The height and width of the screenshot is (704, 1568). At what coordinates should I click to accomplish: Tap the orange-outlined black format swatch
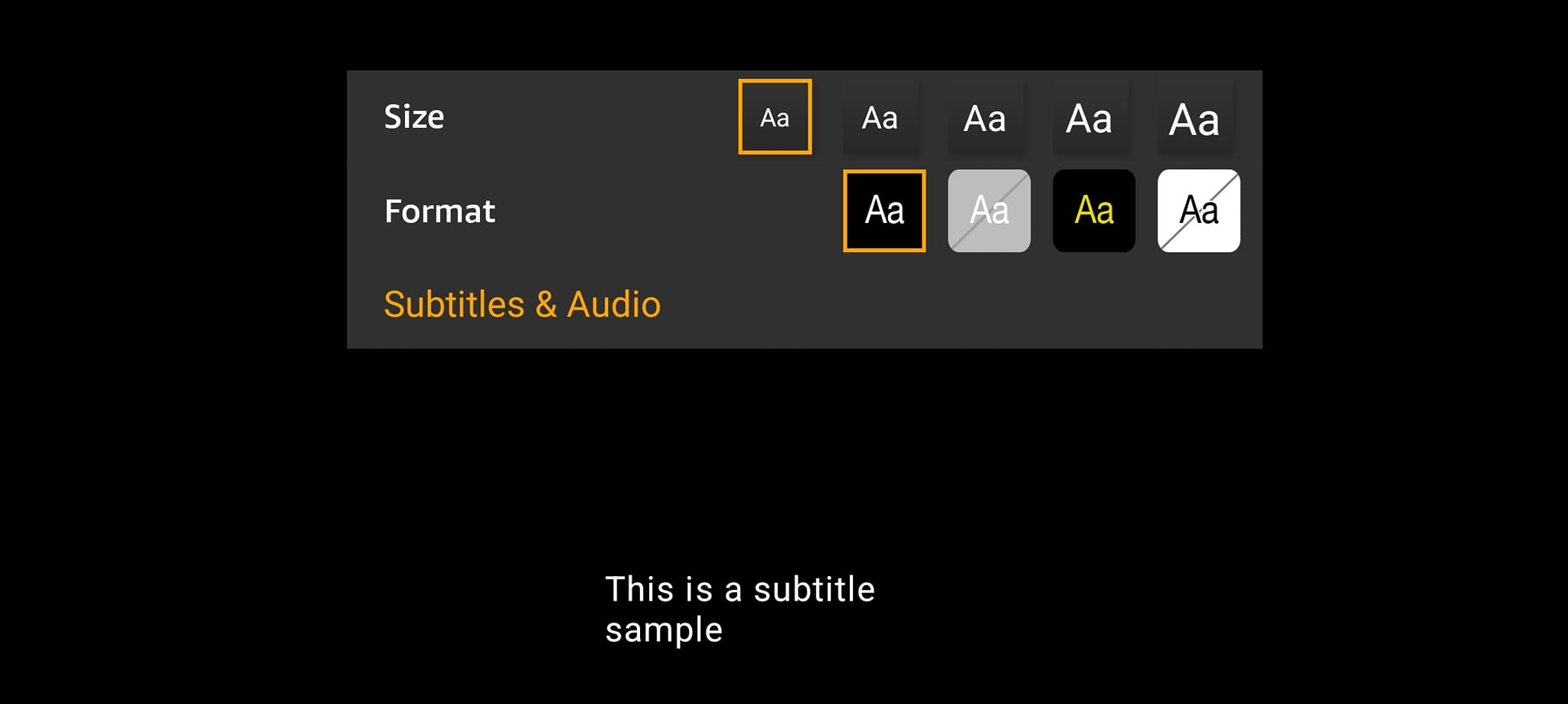click(x=884, y=211)
